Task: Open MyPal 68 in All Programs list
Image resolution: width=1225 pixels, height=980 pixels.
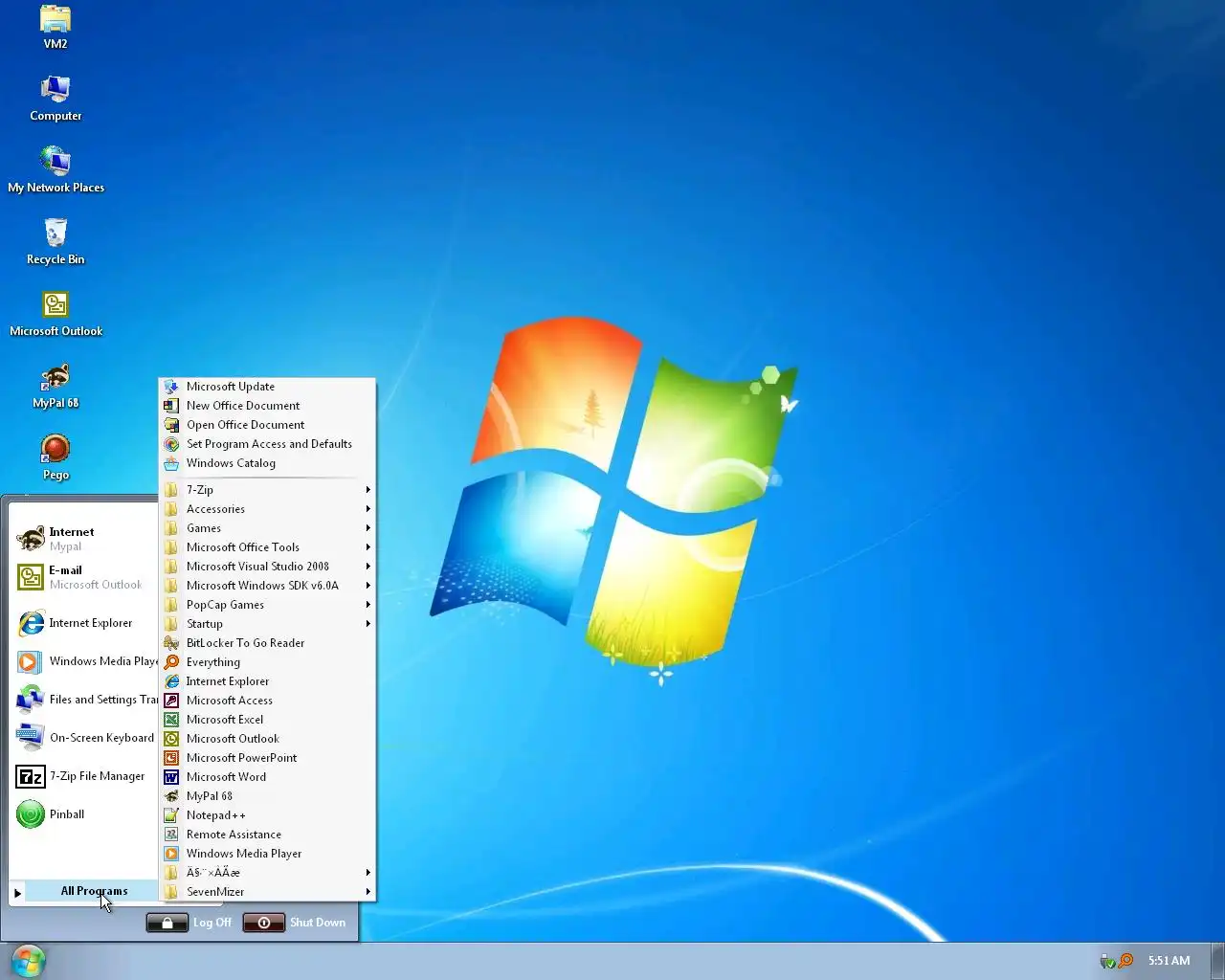Action: 267,796
